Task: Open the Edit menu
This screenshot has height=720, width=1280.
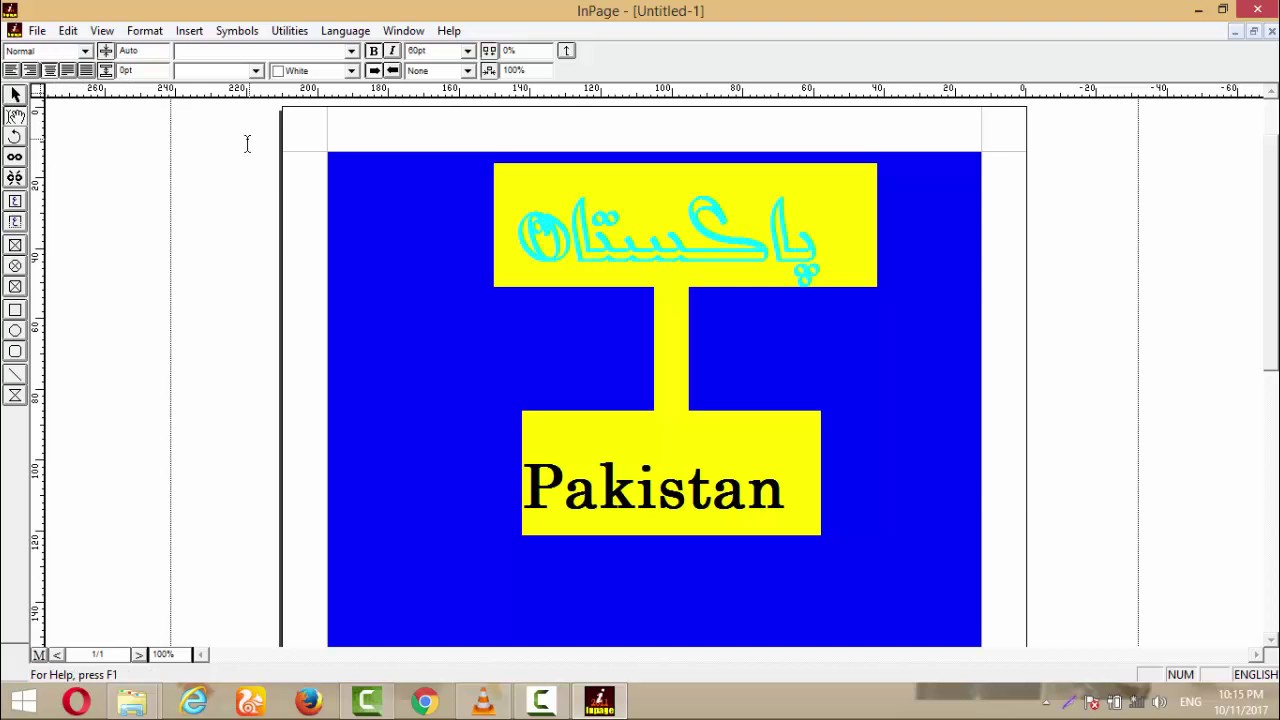Action: click(x=68, y=31)
